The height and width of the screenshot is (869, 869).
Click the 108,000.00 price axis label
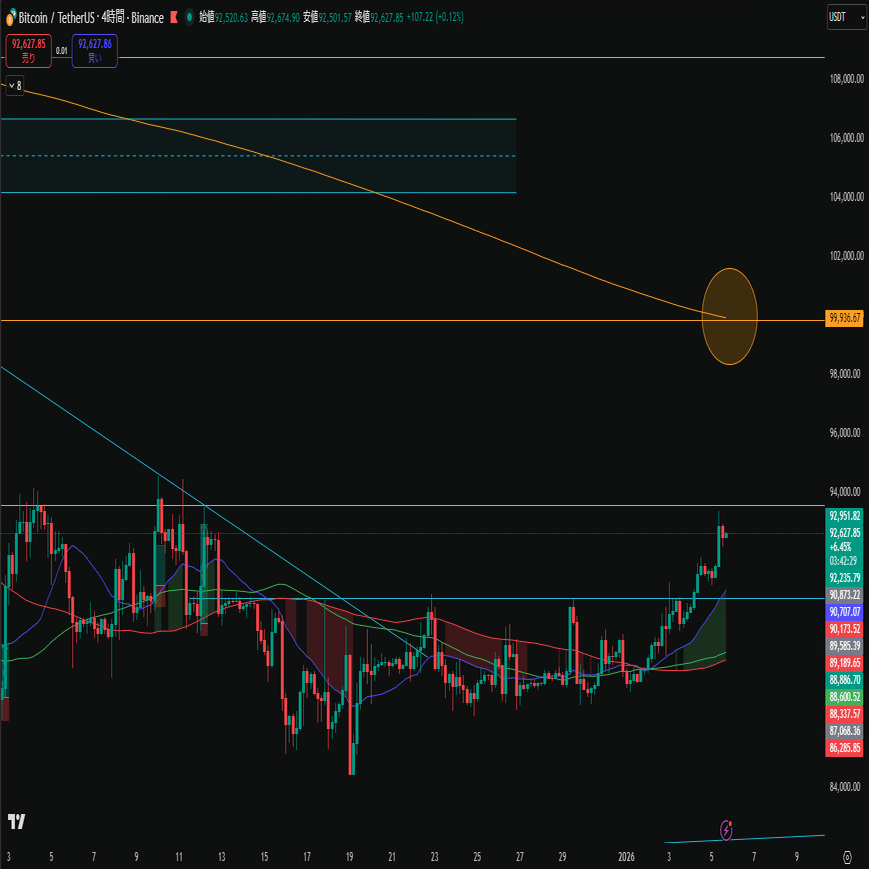(x=846, y=79)
